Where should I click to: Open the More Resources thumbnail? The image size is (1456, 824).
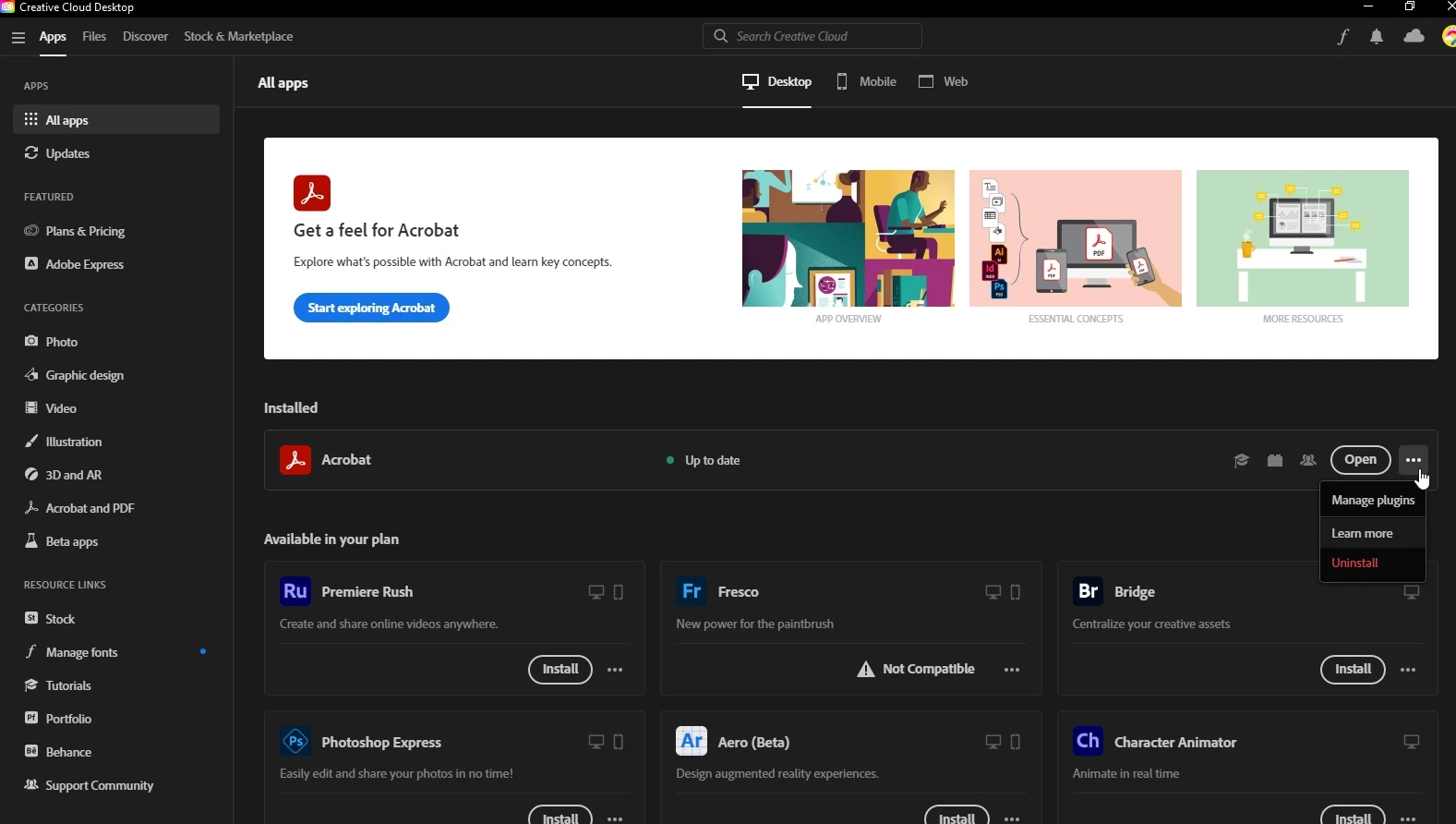(1302, 238)
